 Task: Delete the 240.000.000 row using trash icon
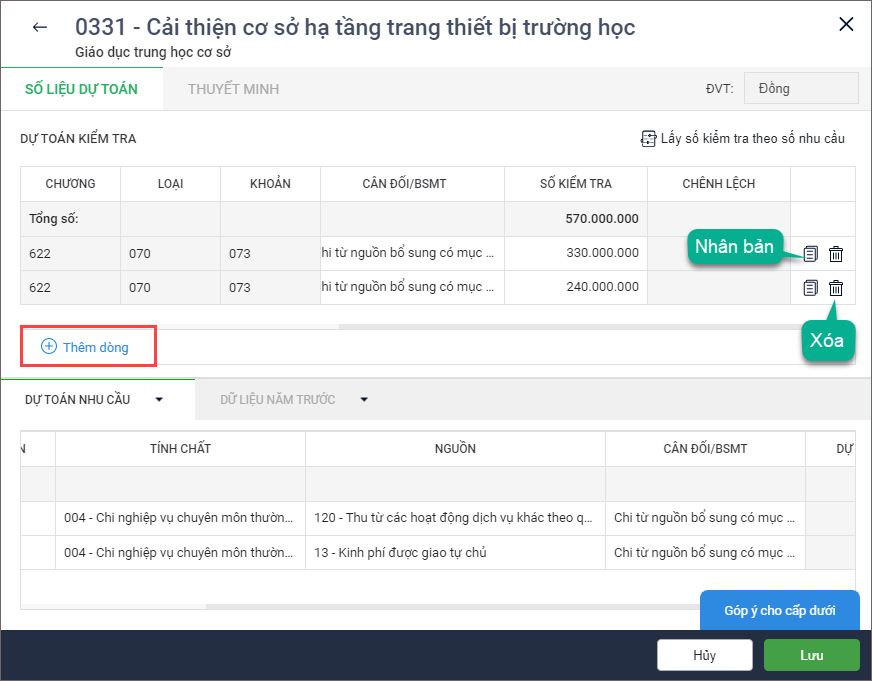click(x=836, y=287)
